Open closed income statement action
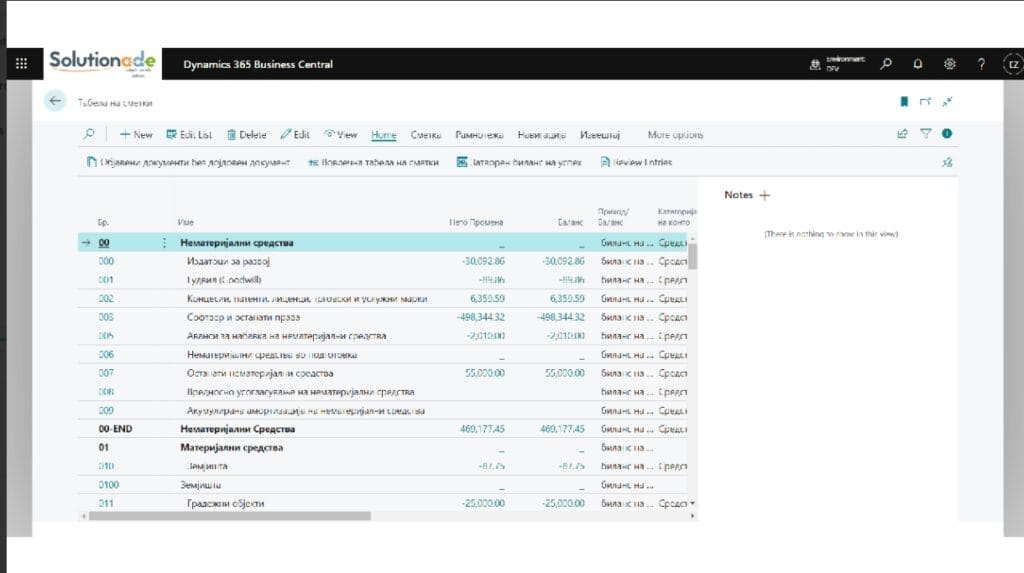 (519, 162)
